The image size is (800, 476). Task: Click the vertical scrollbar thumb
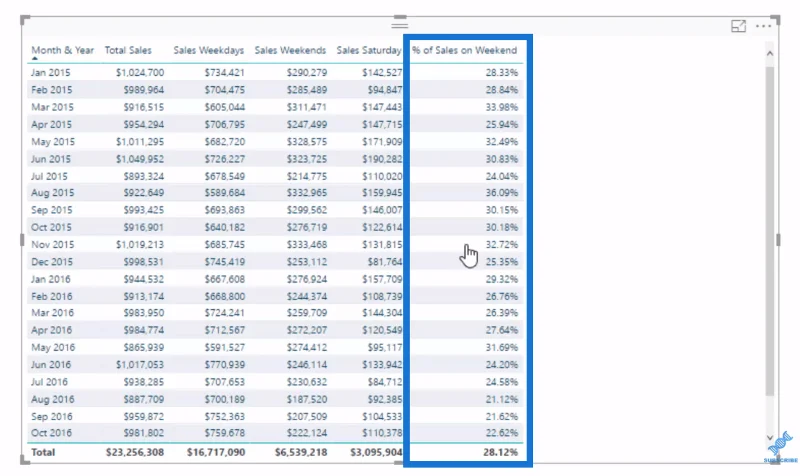[770, 230]
